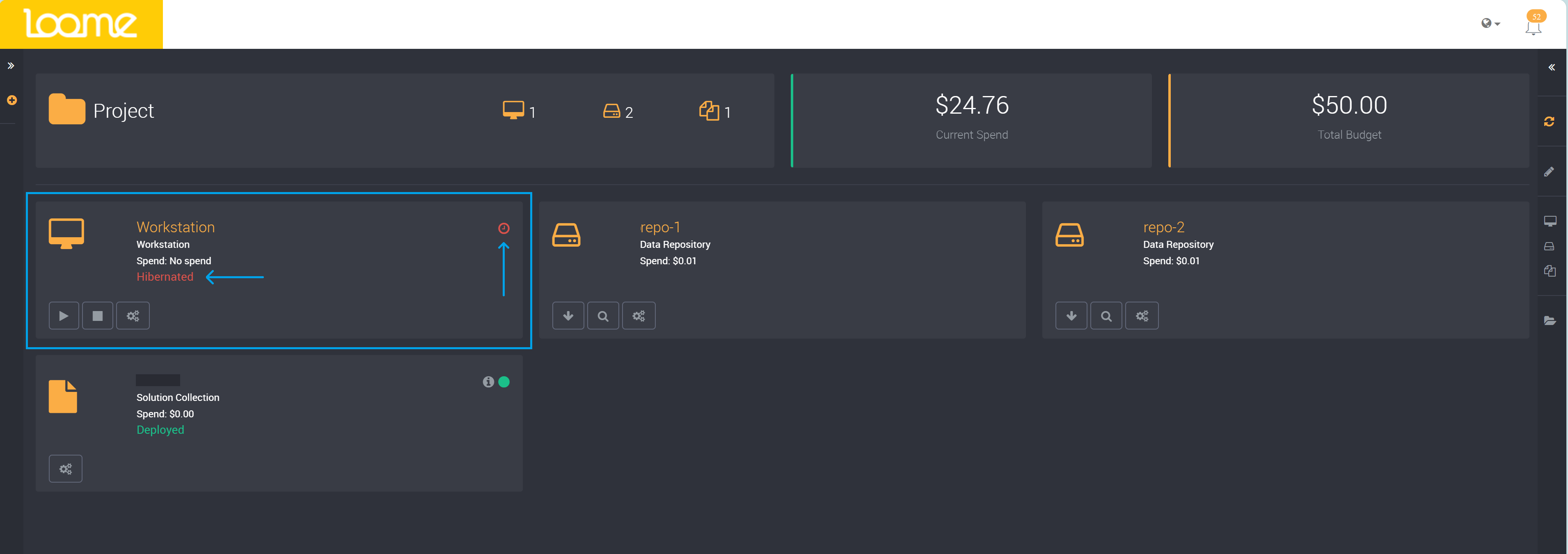The width and height of the screenshot is (1568, 554).
Task: Click the repo-2 drive card icon
Action: (1069, 235)
